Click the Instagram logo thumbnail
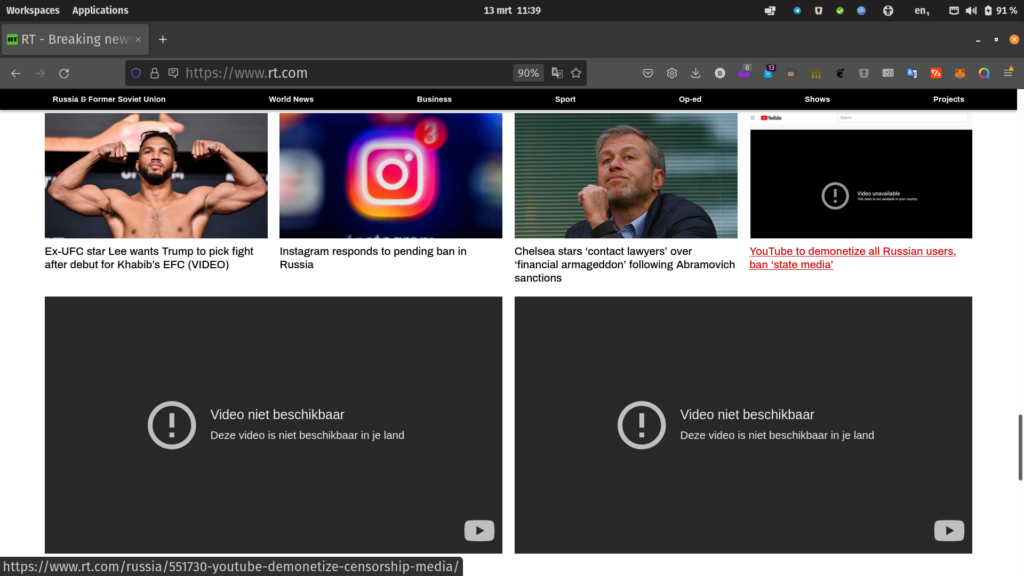The height and width of the screenshot is (576, 1024). [391, 176]
